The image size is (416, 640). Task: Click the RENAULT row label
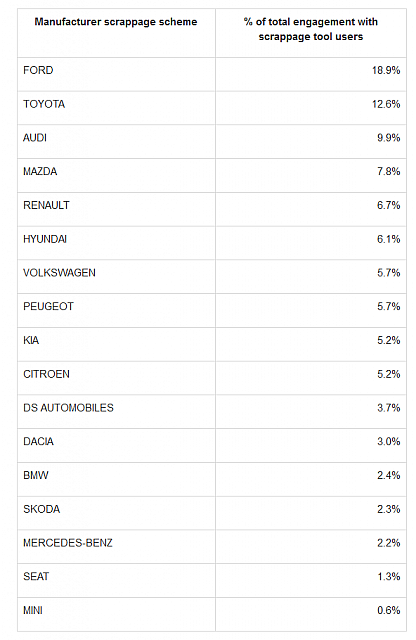point(47,205)
